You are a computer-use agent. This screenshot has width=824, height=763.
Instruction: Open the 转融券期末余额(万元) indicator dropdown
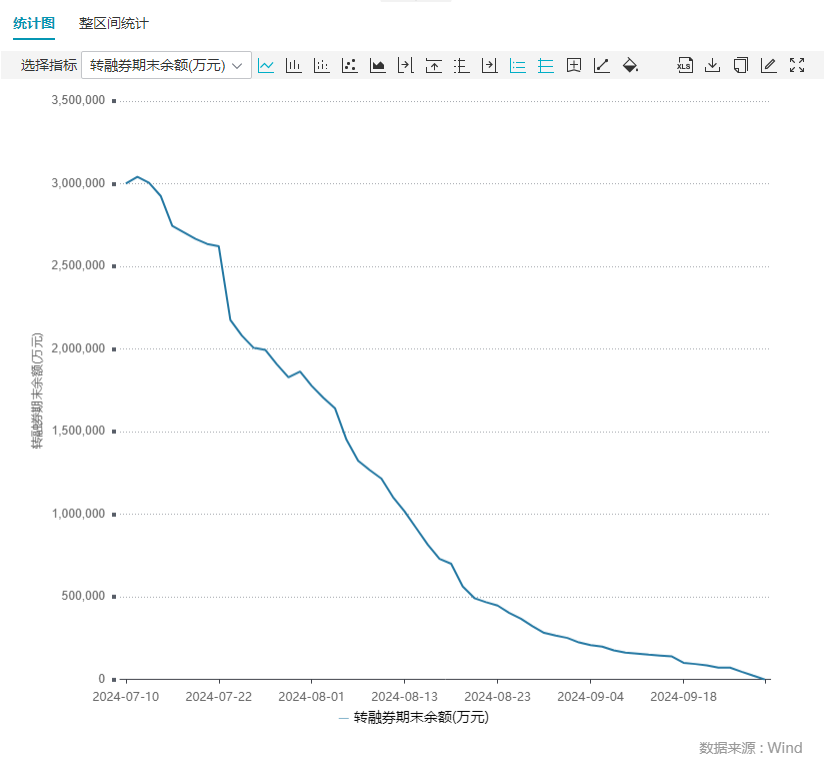(x=166, y=65)
